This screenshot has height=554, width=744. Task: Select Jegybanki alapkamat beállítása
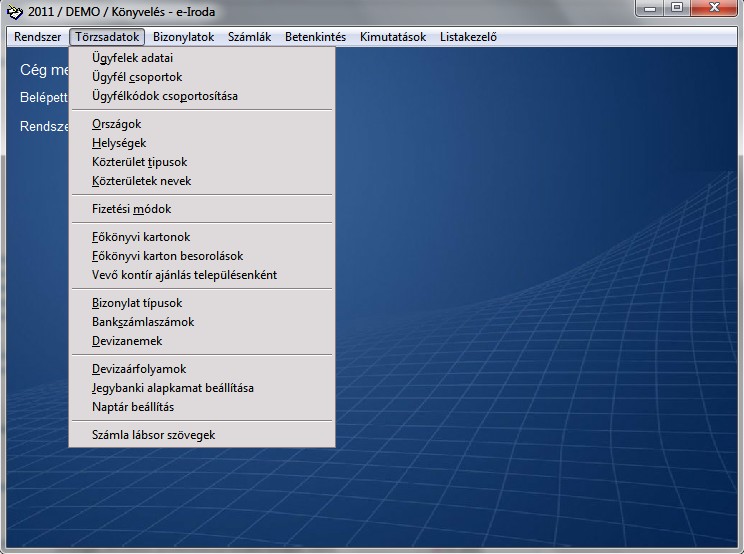click(x=172, y=388)
